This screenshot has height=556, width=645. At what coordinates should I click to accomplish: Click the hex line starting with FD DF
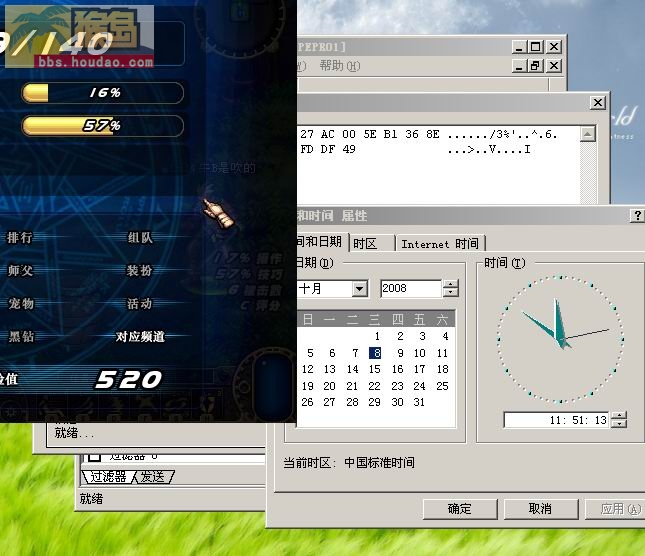[415, 149]
